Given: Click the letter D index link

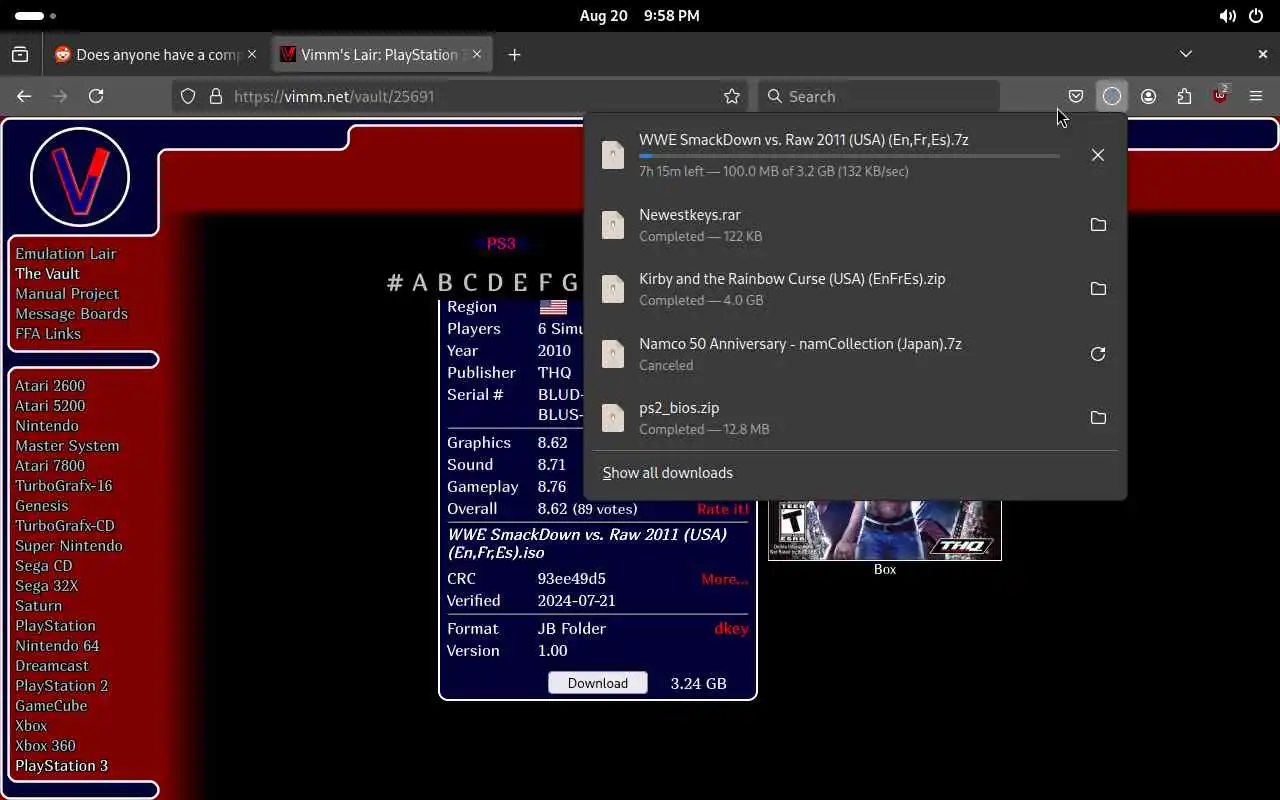Looking at the screenshot, I should tap(495, 282).
